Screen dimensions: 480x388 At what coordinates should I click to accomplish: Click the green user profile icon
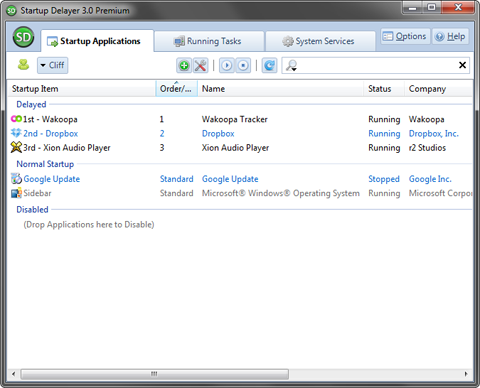point(23,65)
